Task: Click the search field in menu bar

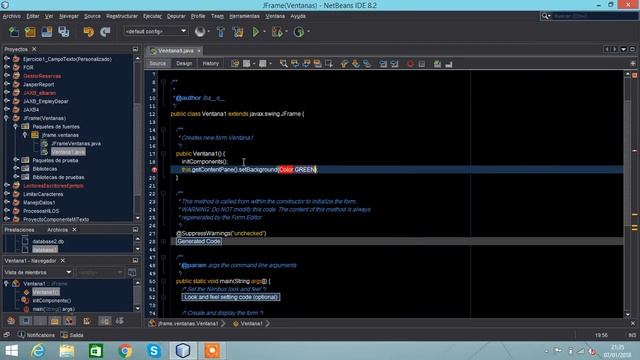Action: [x=589, y=16]
